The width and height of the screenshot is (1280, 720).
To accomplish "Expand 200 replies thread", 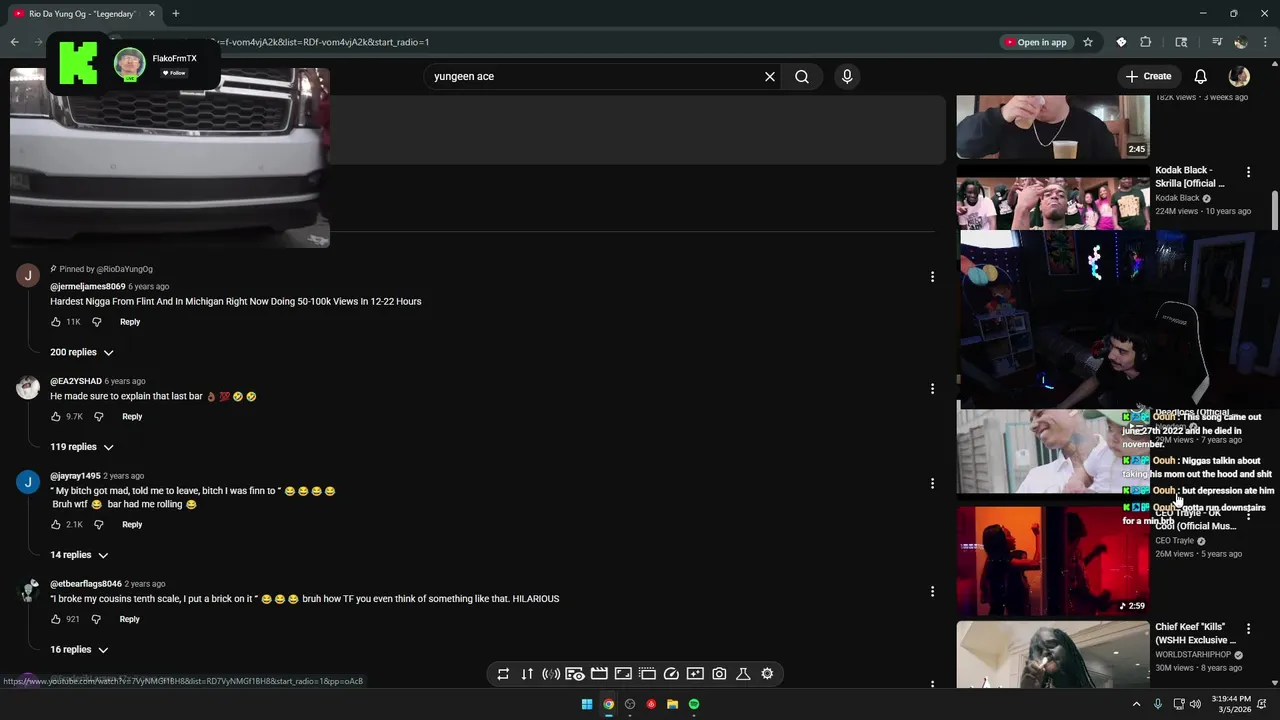I will coord(82,352).
